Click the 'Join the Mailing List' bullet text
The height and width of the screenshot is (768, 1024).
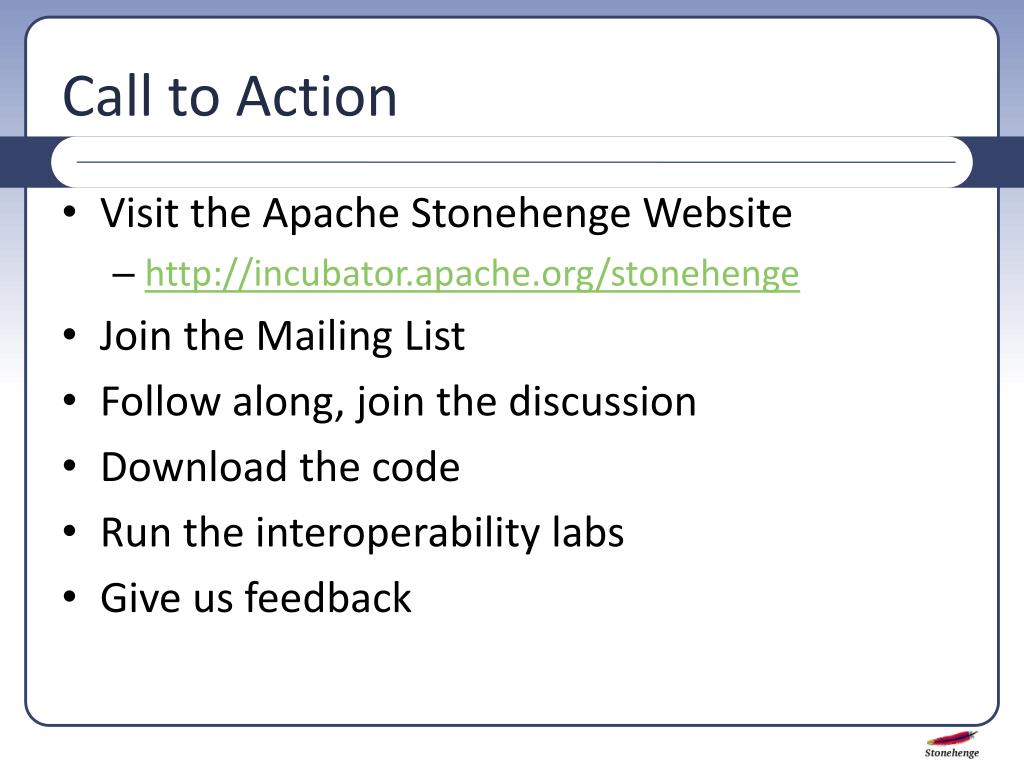282,336
